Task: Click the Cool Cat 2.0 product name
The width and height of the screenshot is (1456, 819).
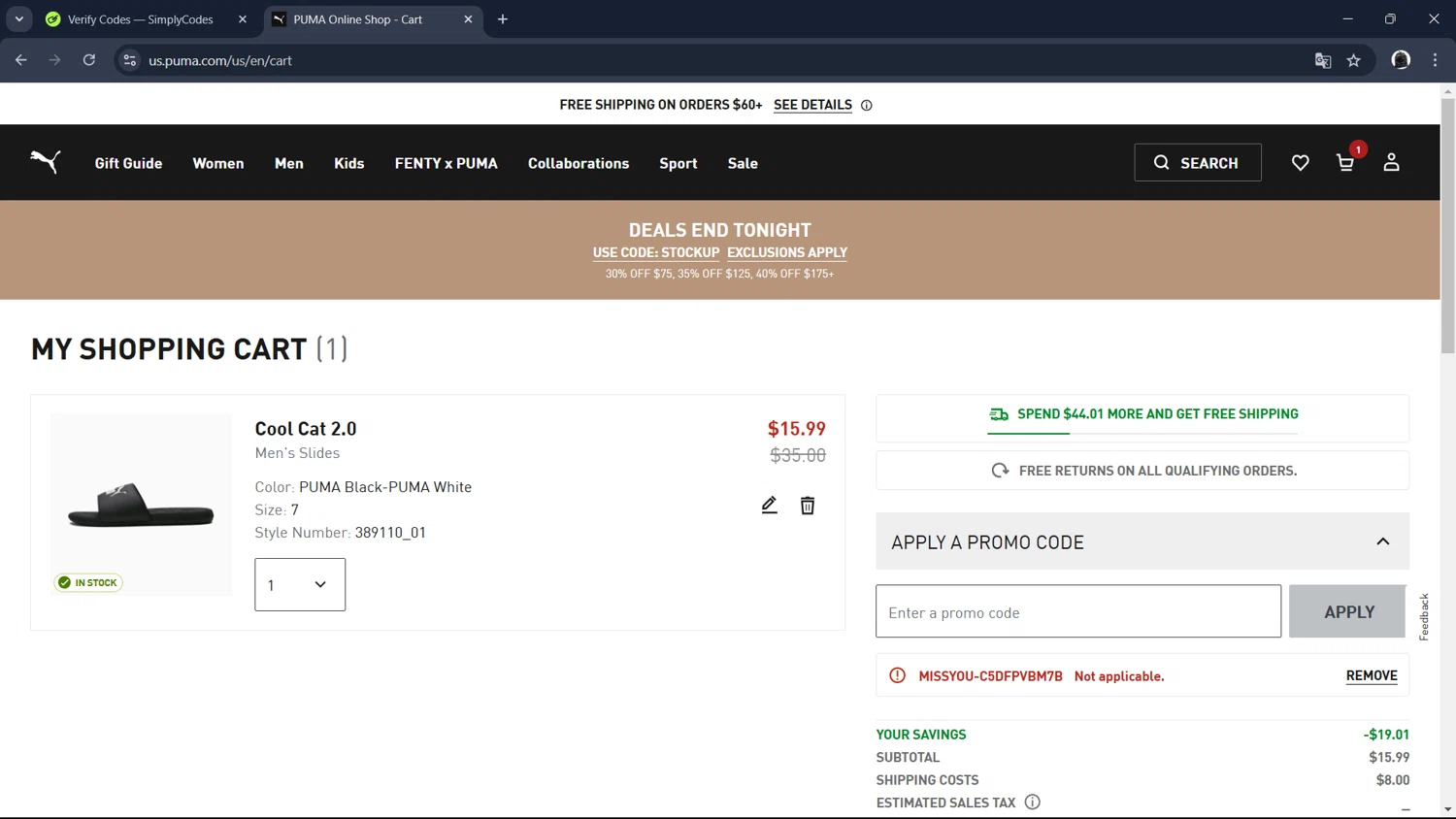Action: tap(306, 429)
